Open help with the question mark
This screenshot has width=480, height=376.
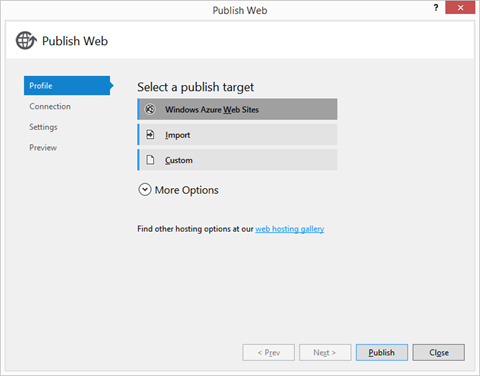coord(436,8)
